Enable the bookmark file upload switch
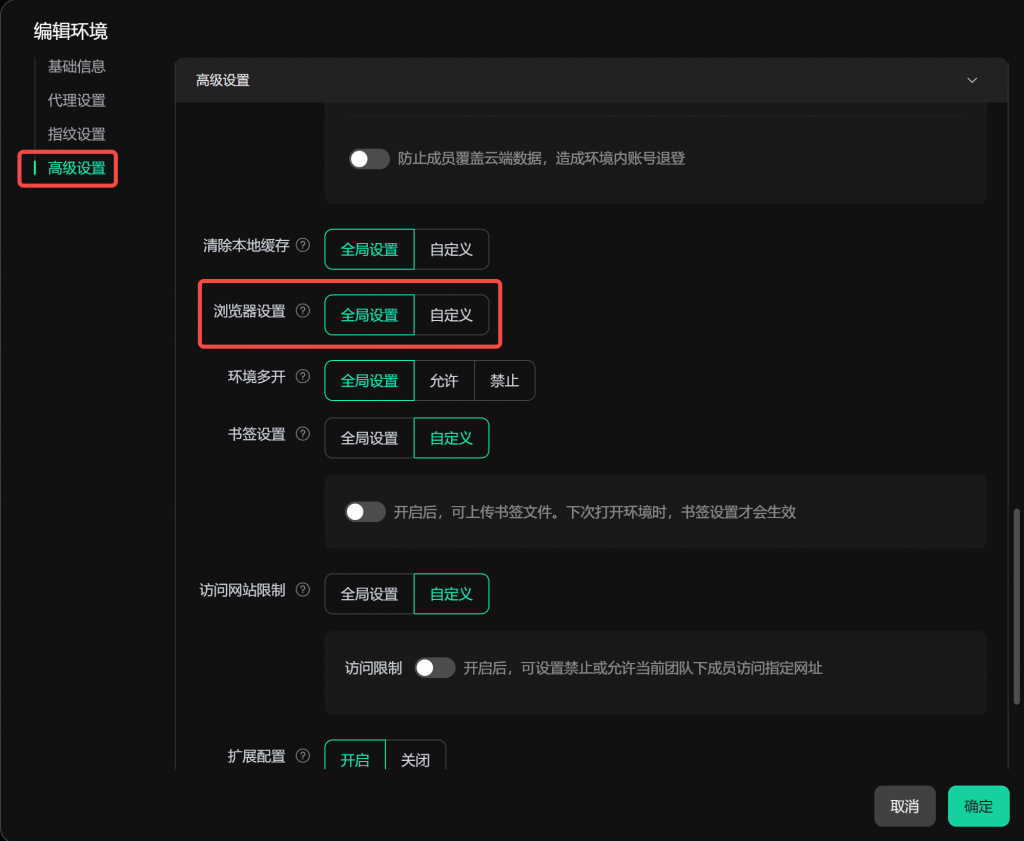 coord(365,512)
